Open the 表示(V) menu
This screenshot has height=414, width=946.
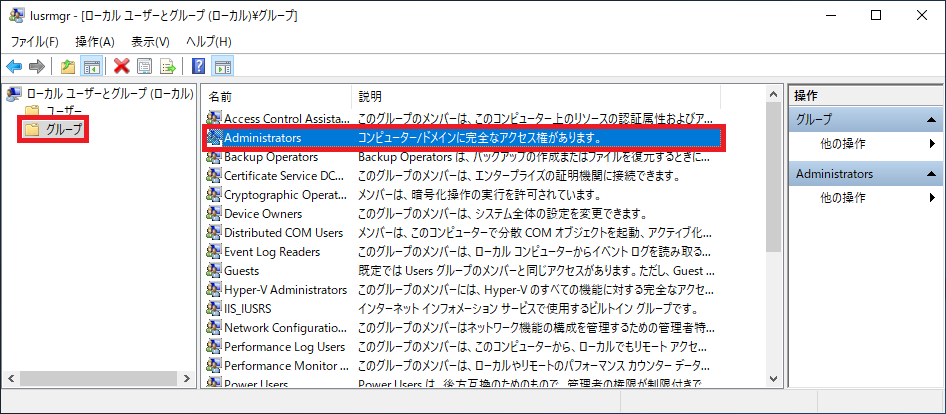tap(150, 42)
